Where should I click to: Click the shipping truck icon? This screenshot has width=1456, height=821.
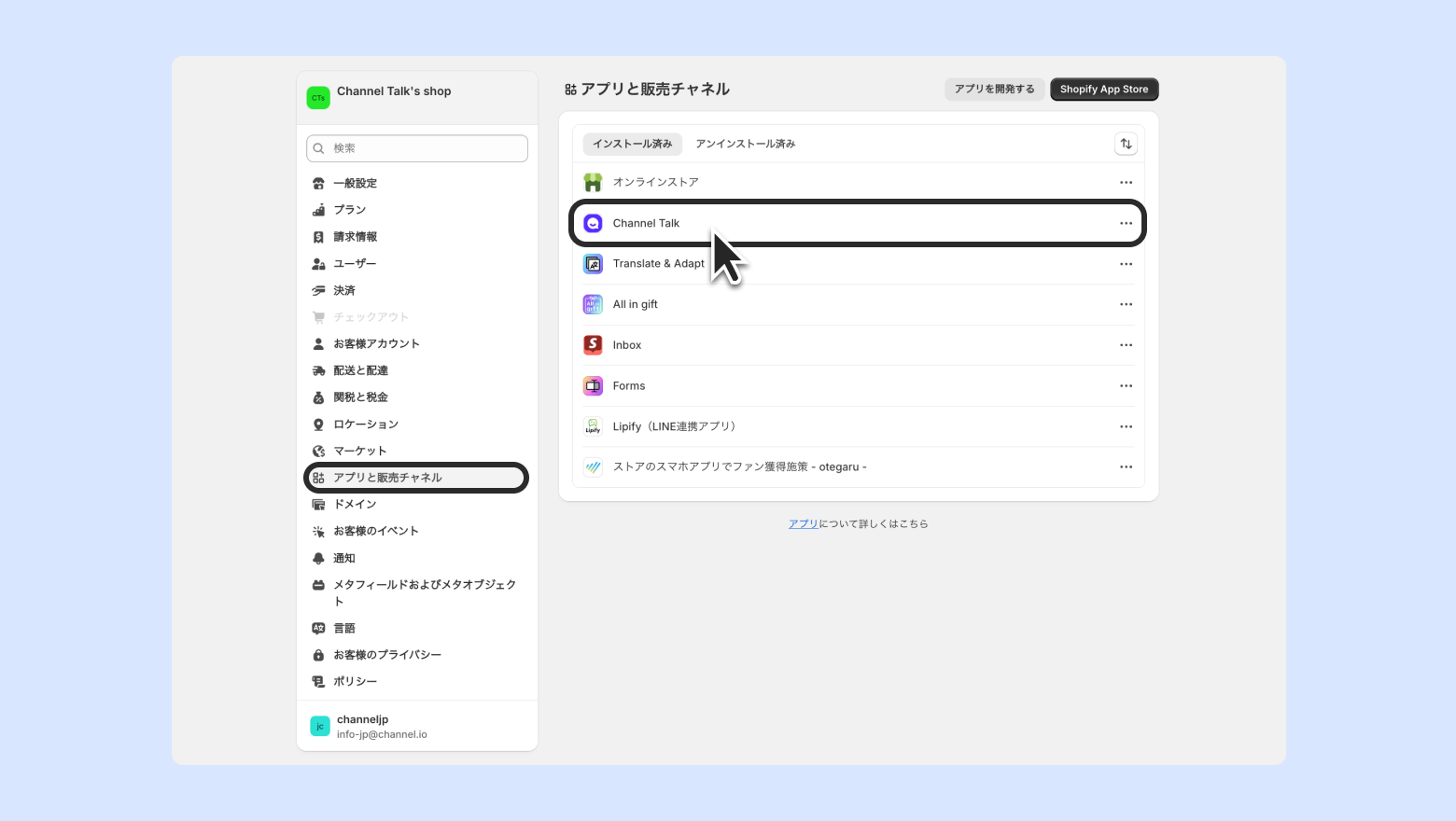point(318,370)
